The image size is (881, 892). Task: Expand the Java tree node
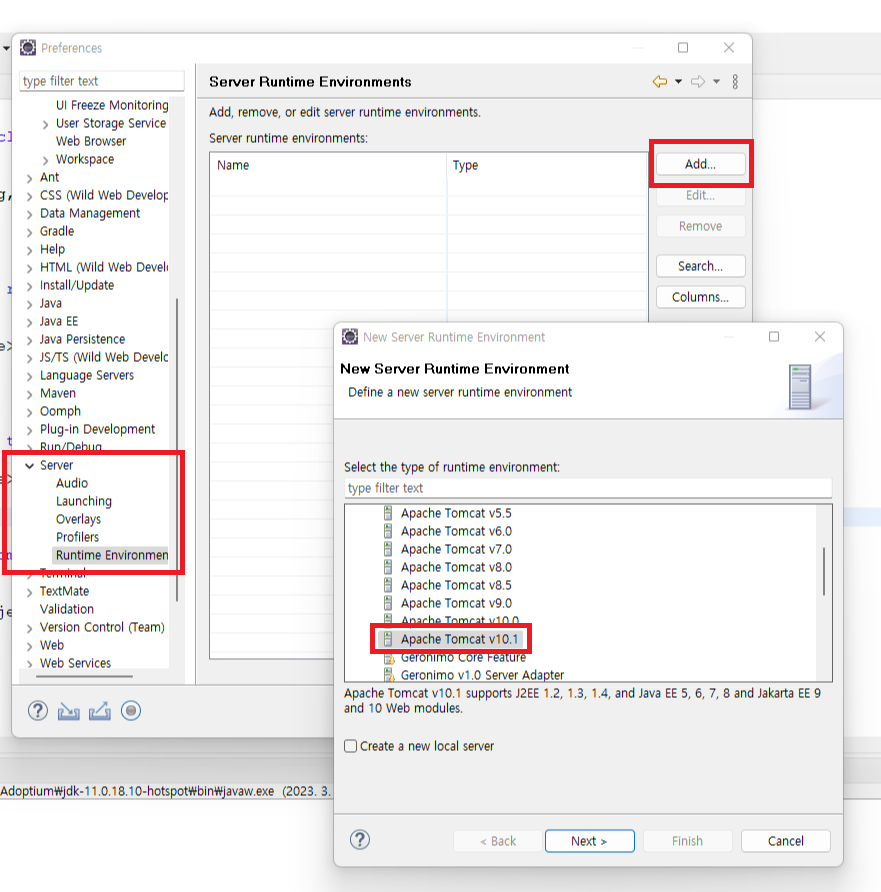pyautogui.click(x=30, y=304)
